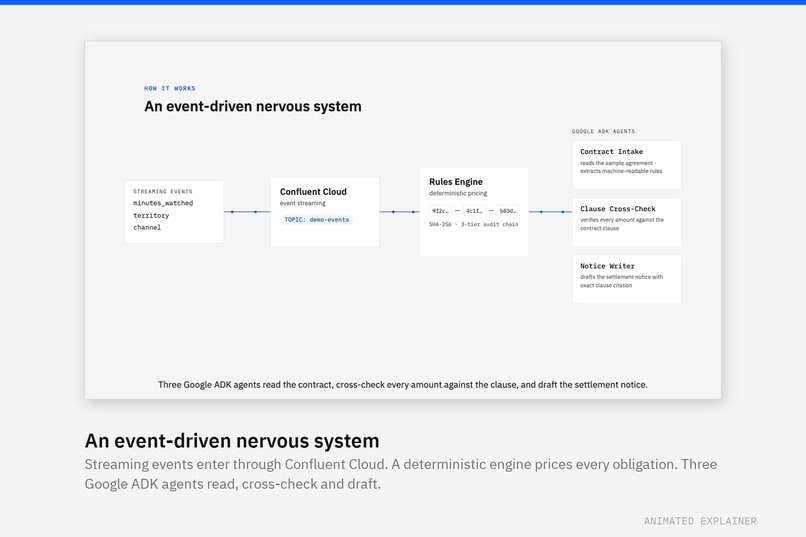Click the paragraph 'Streaming events enter through Confluent Cloud'
Screen dimensions: 806x537
pyautogui.click(x=401, y=474)
